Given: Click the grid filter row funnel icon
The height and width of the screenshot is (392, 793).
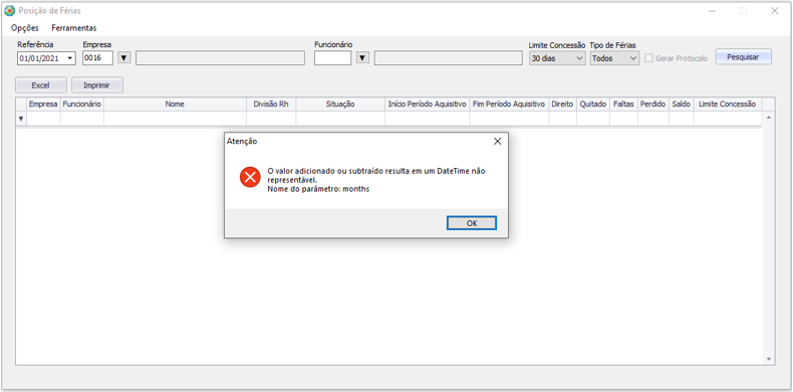Looking at the screenshot, I should (x=21, y=119).
